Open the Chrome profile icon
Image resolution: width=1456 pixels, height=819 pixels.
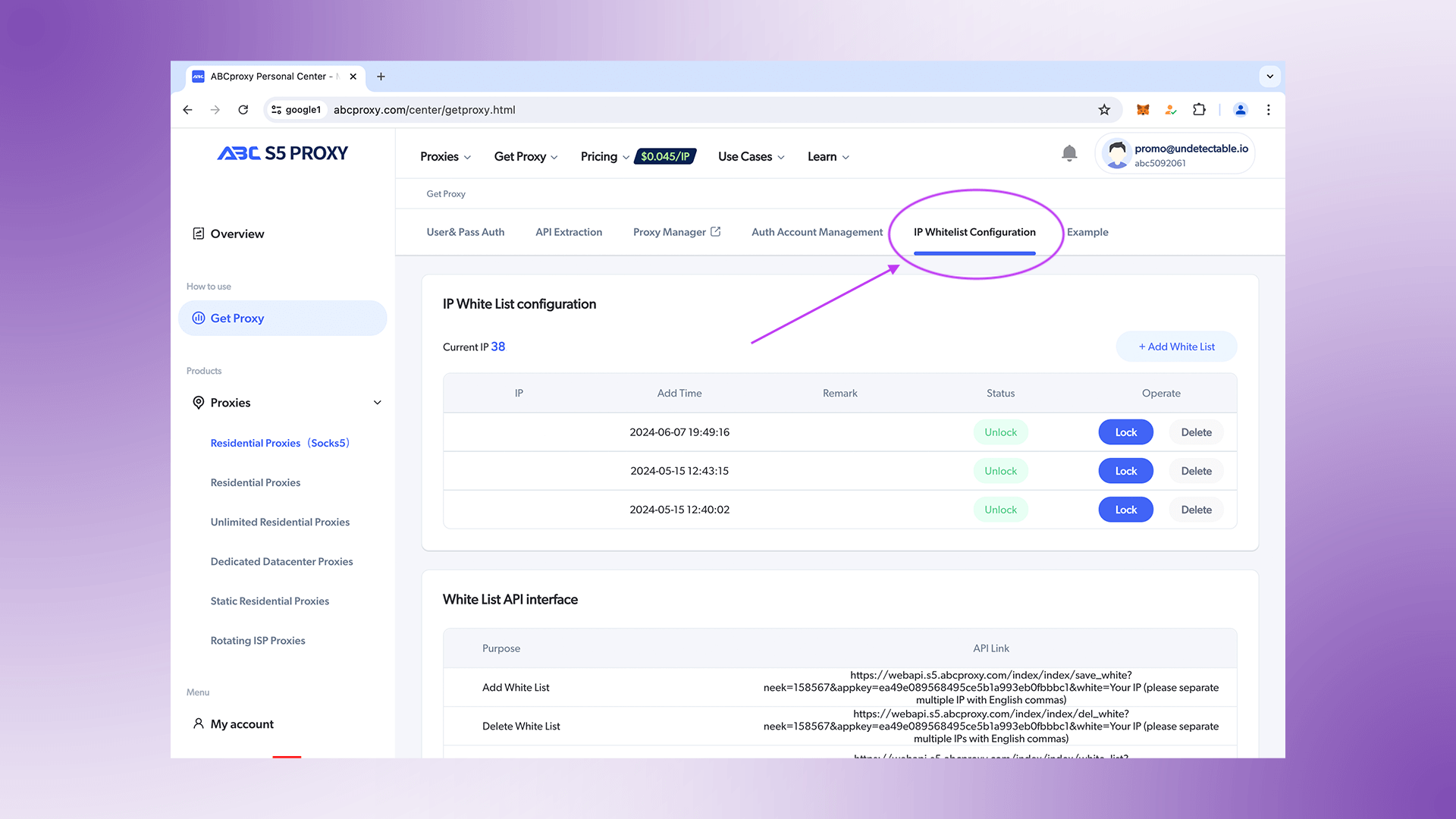(1241, 110)
